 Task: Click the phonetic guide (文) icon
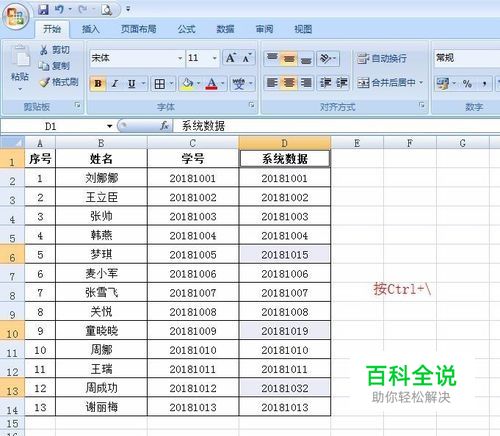click(x=239, y=84)
